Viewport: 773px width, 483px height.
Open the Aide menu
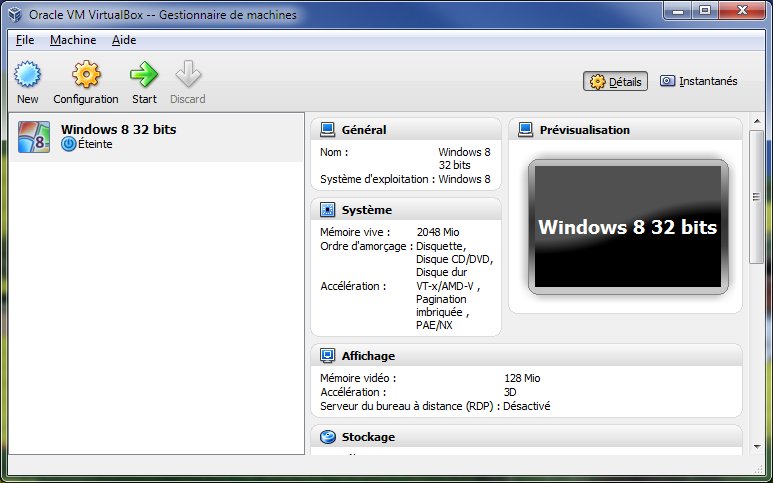point(124,40)
